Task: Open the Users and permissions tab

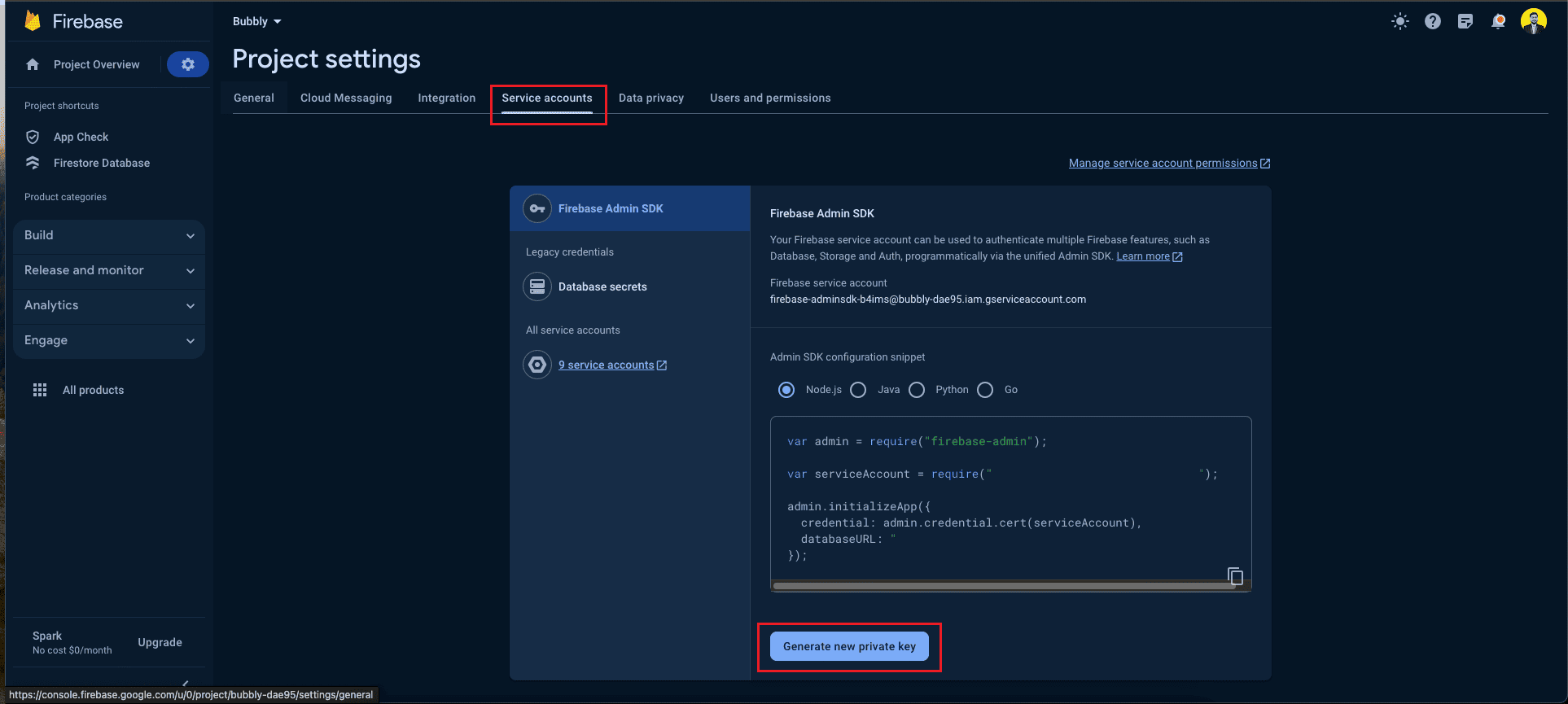Action: click(770, 98)
